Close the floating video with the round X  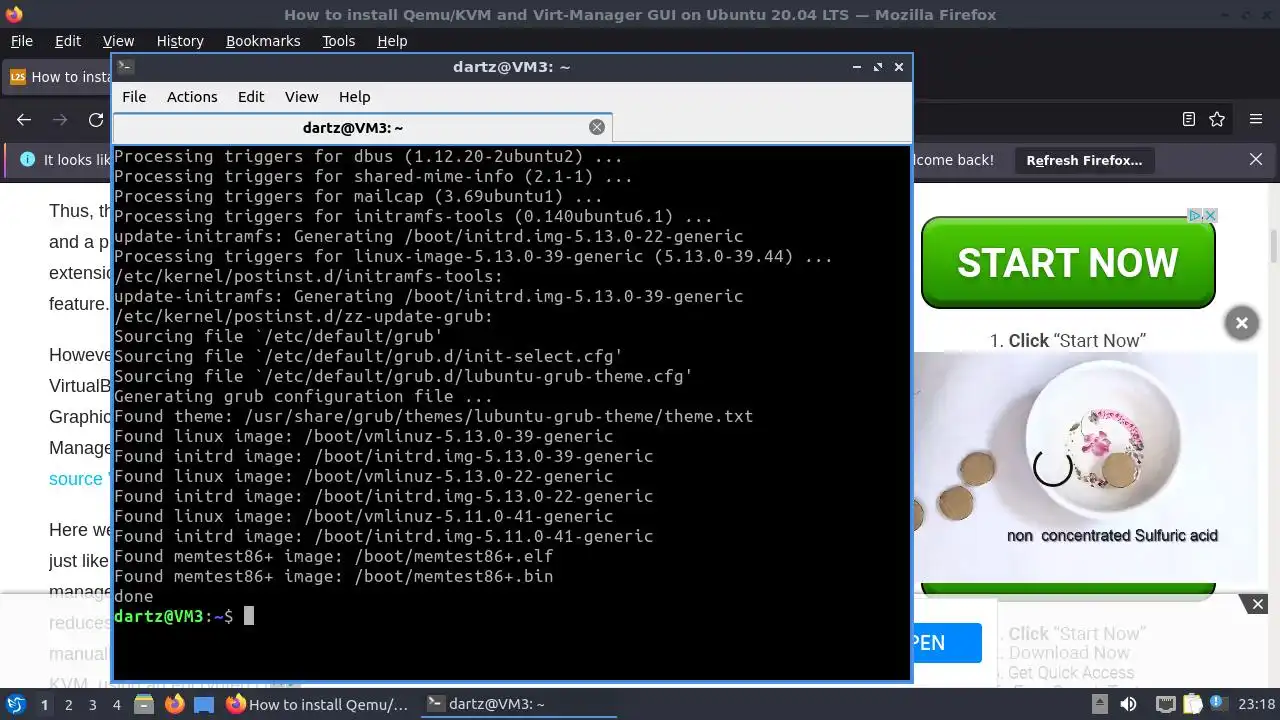coord(1241,323)
